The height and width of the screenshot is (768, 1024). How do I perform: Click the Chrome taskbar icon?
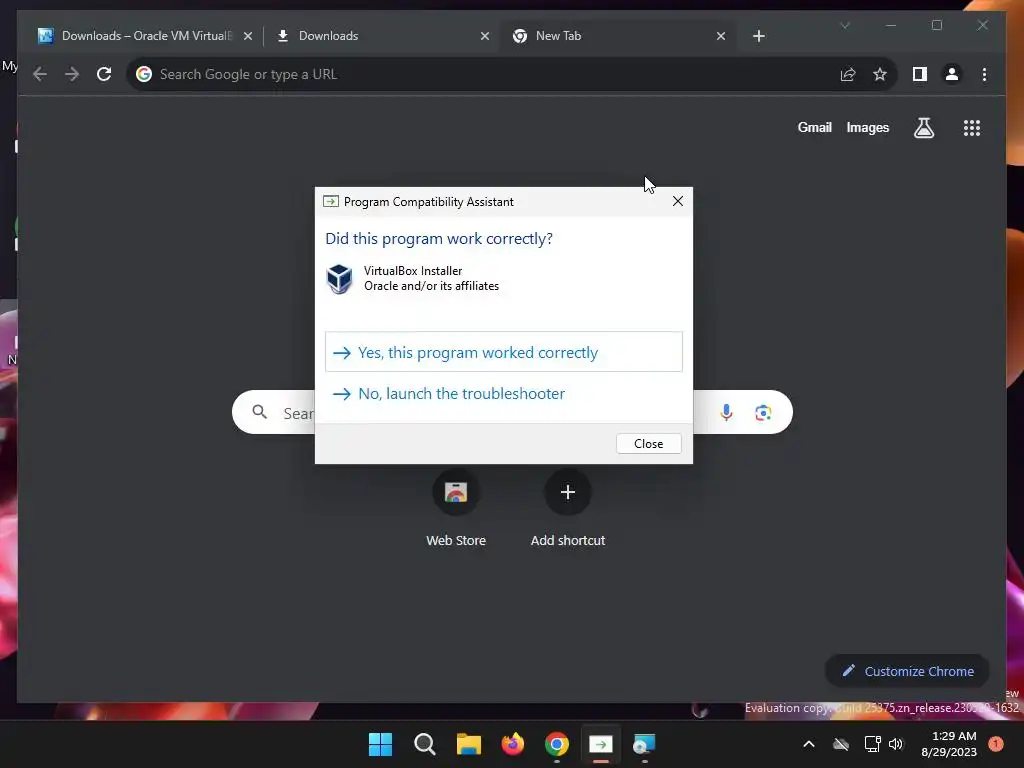556,744
